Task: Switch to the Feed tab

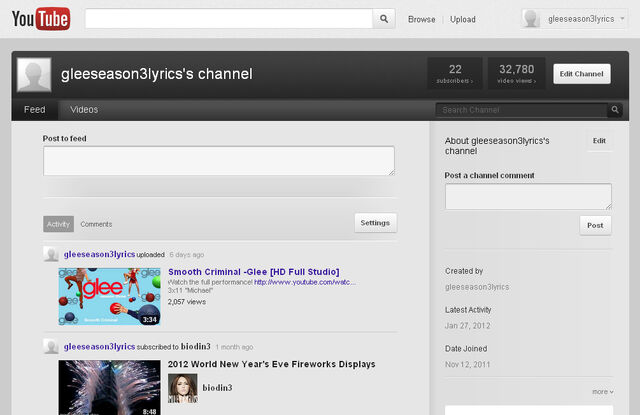Action: click(x=35, y=110)
